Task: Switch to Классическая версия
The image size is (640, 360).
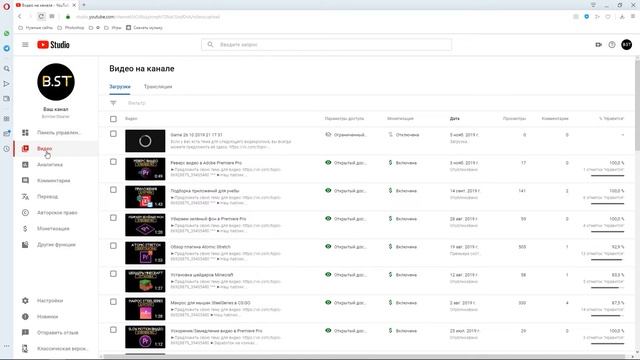Action: click(x=56, y=349)
